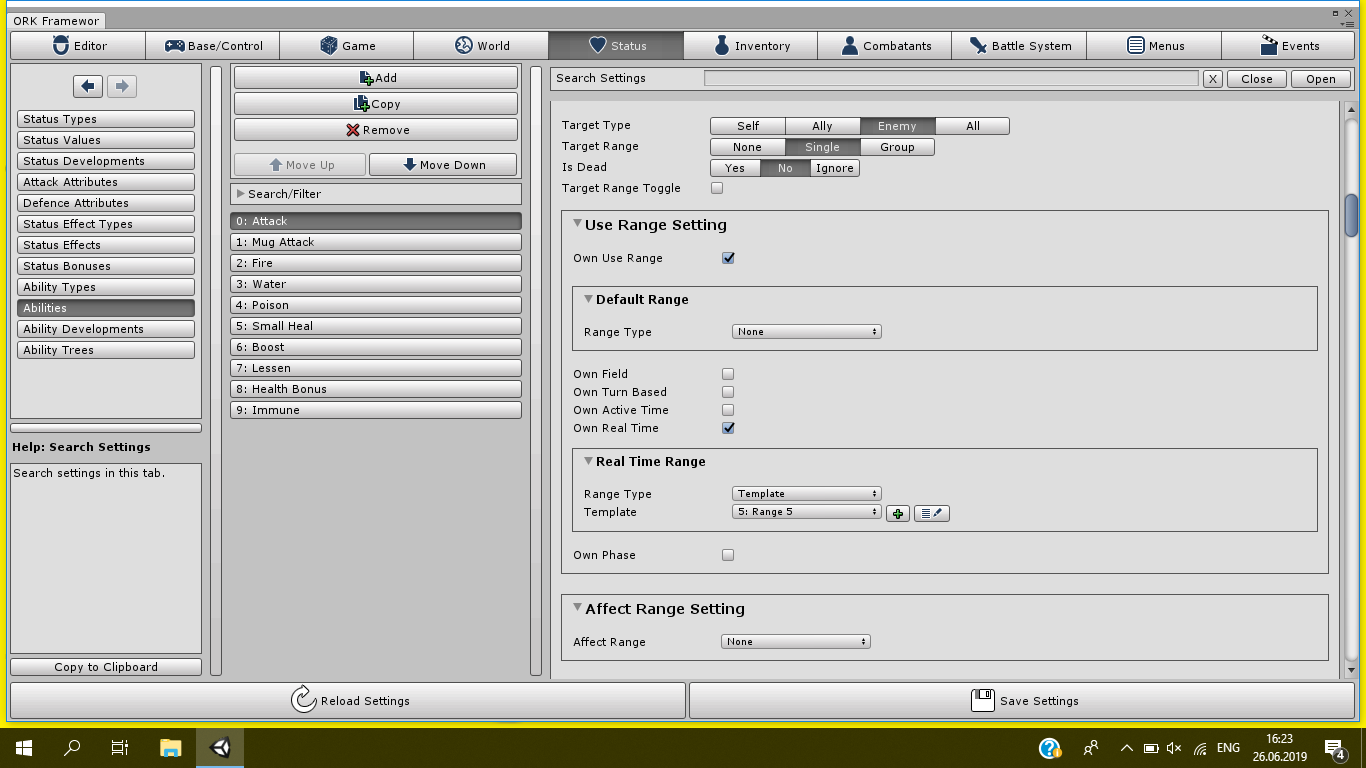Collapse Affect Range Setting section
Image resolution: width=1366 pixels, height=768 pixels.
[x=577, y=608]
